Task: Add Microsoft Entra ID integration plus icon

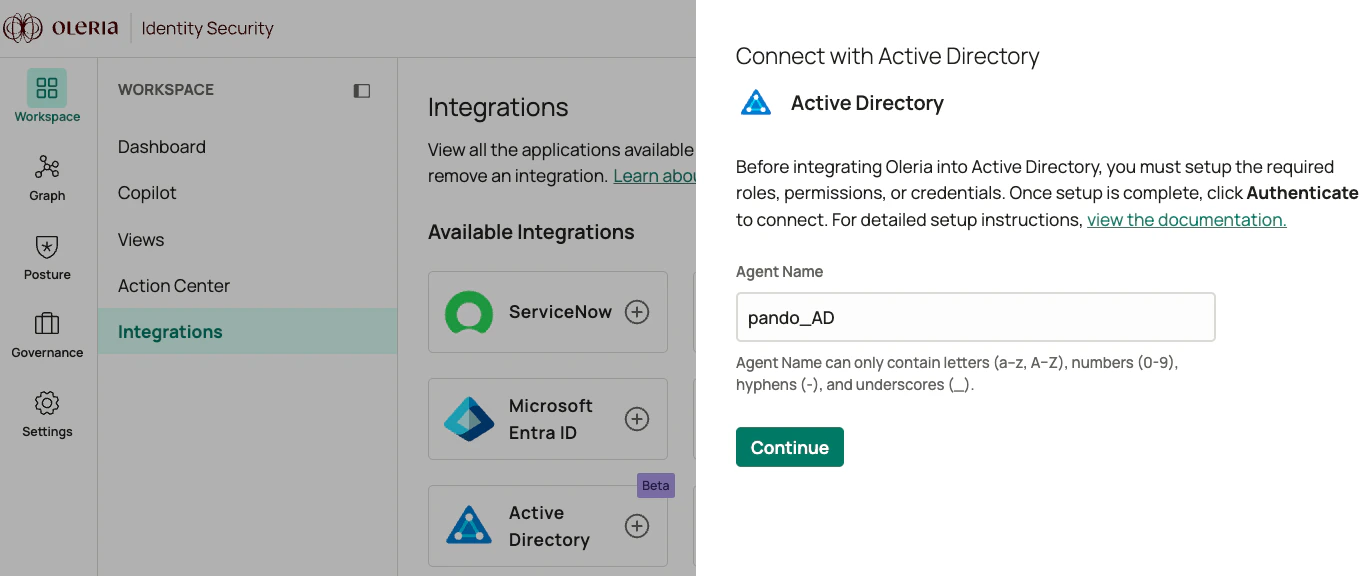Action: click(637, 419)
